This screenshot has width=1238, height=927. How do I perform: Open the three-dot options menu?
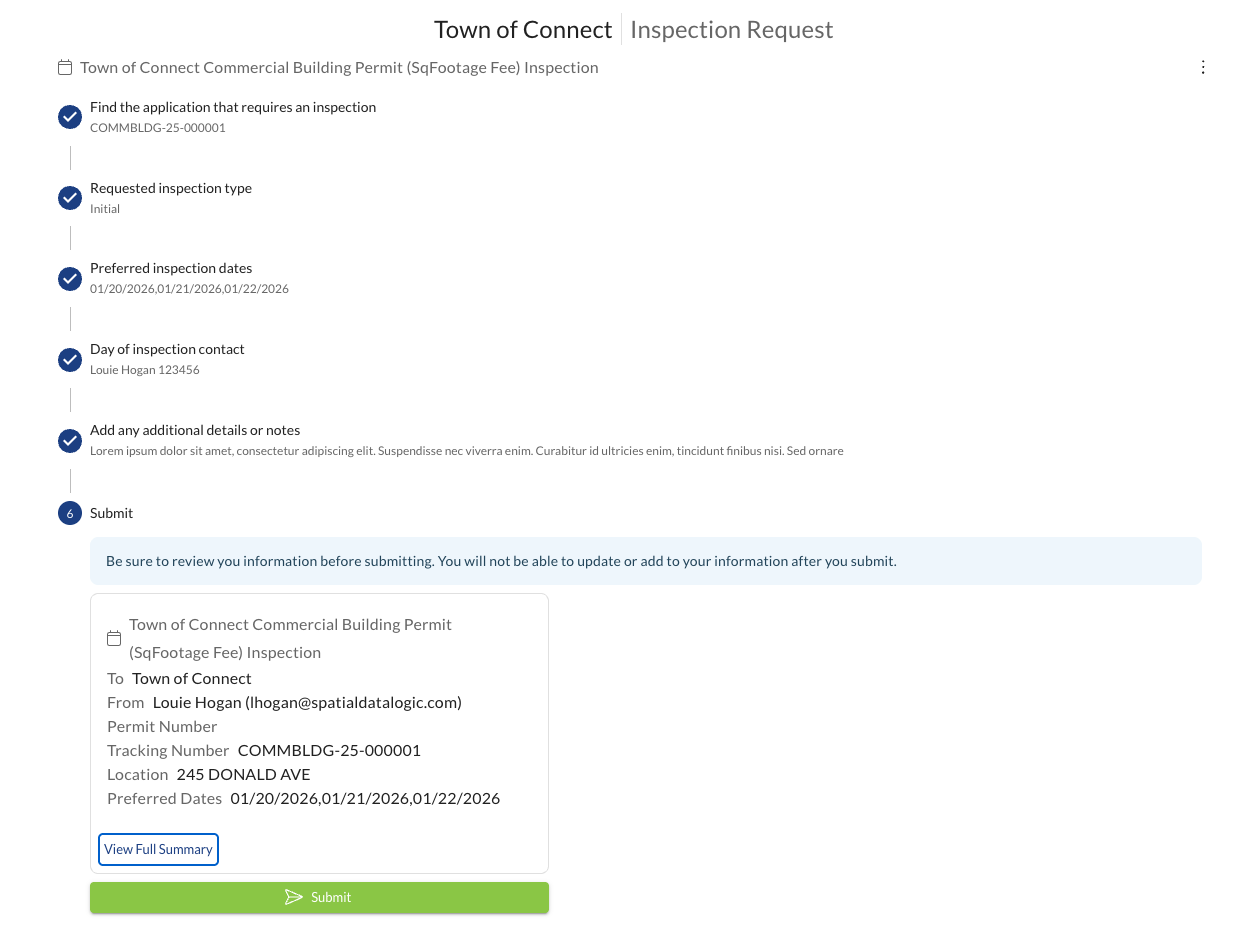tap(1203, 67)
